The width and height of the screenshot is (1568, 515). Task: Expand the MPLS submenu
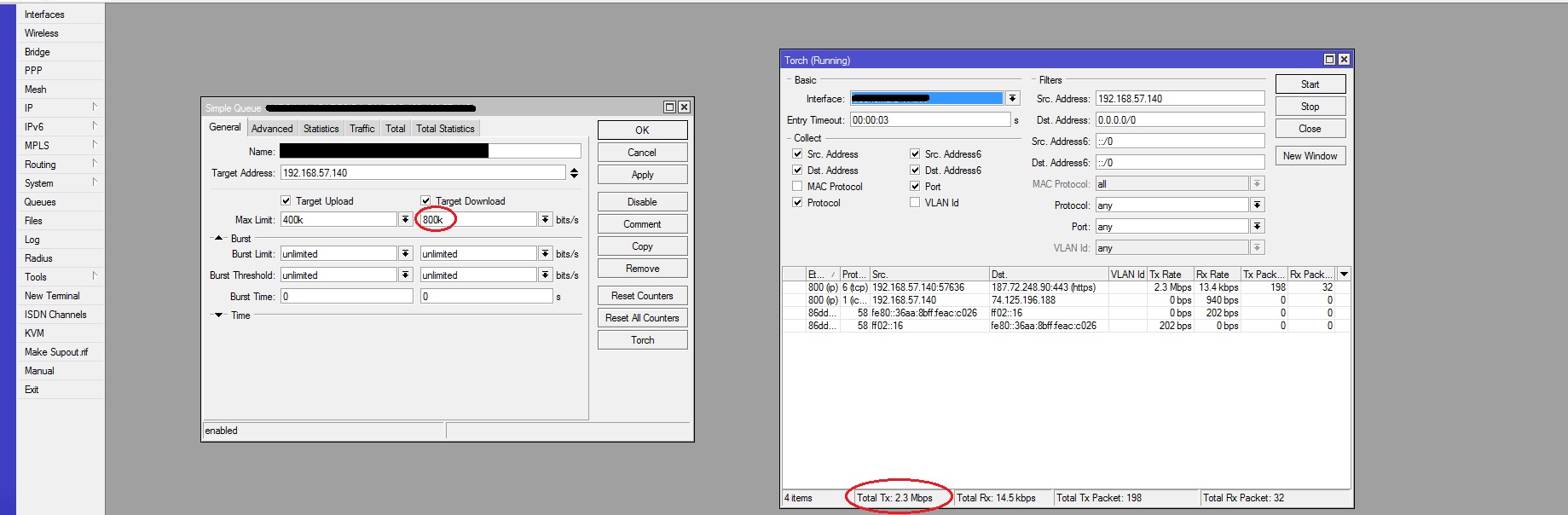point(95,145)
